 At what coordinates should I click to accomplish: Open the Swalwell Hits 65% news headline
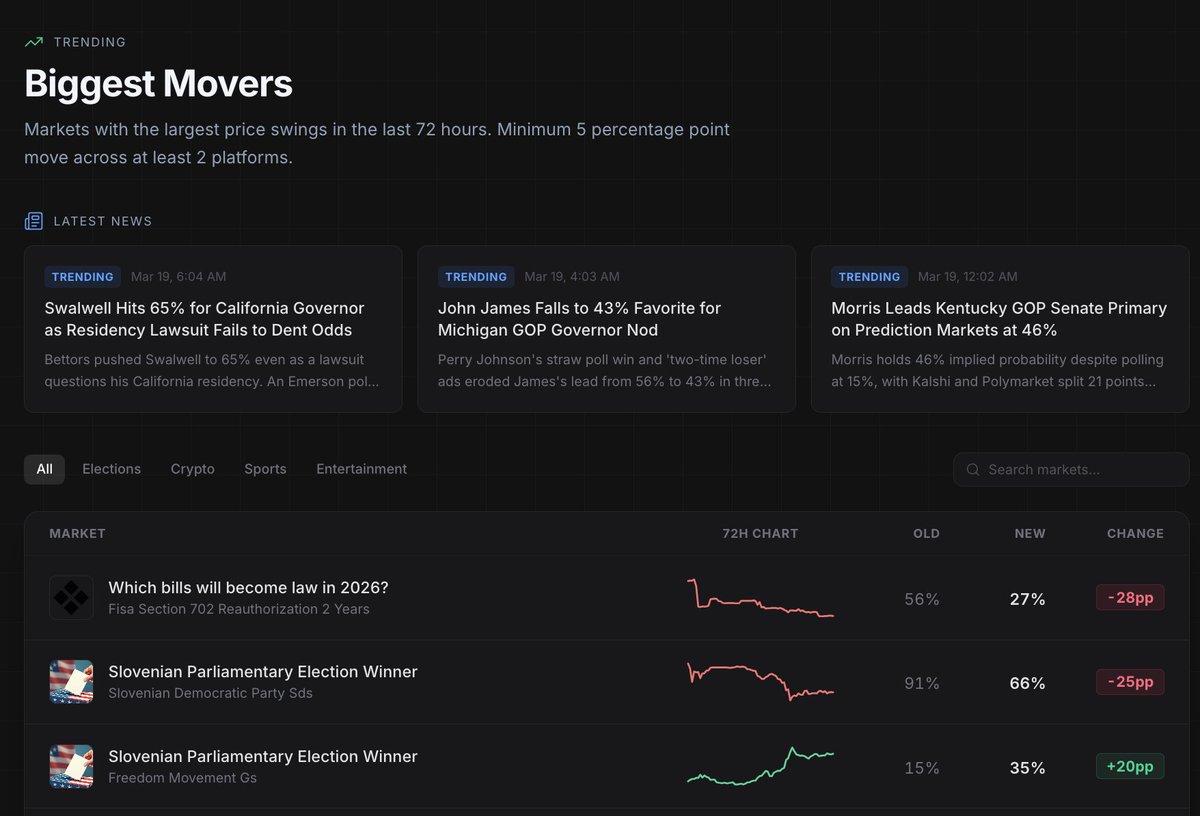[204, 319]
